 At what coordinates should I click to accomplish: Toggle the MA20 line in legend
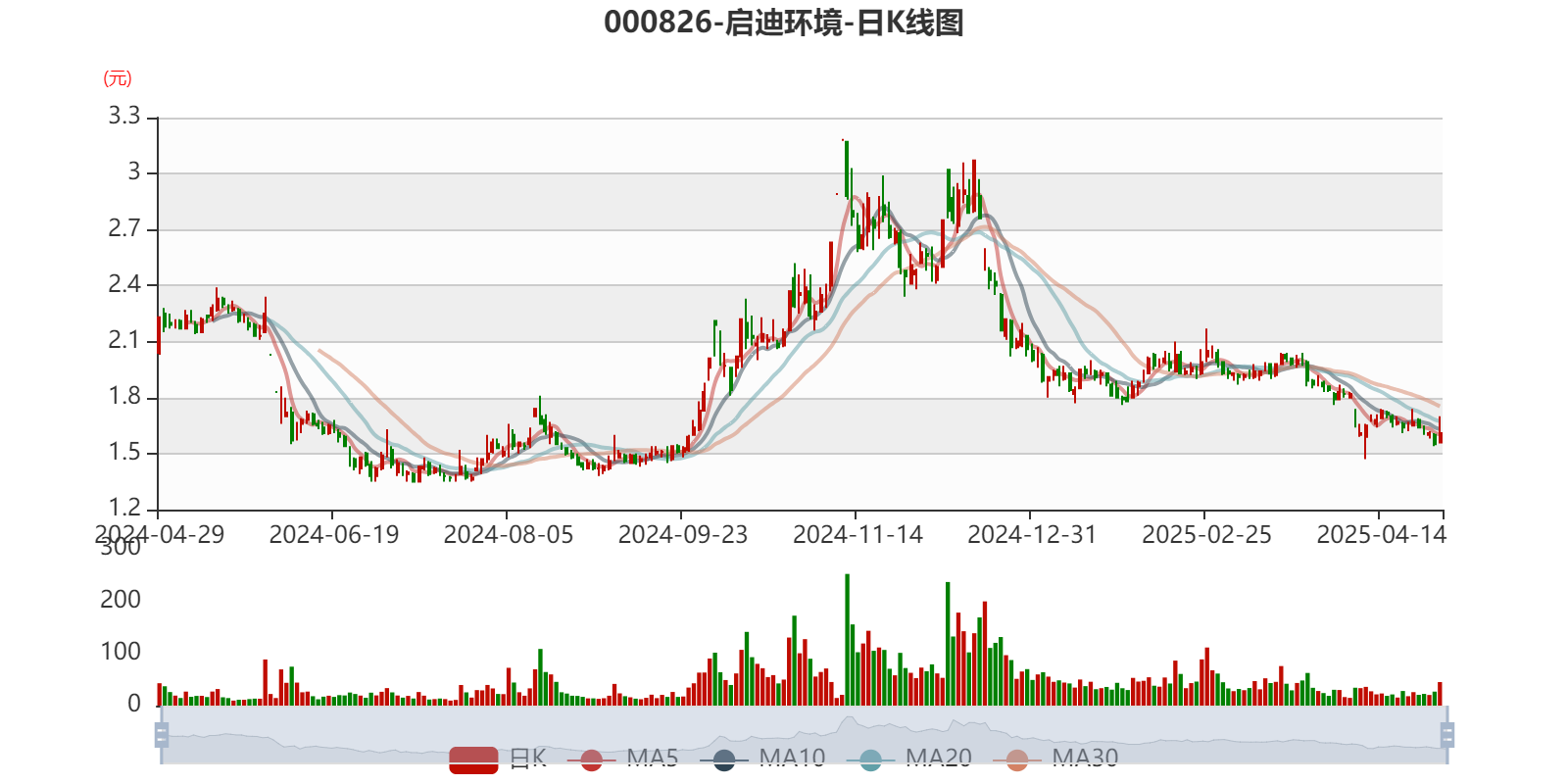click(x=908, y=759)
